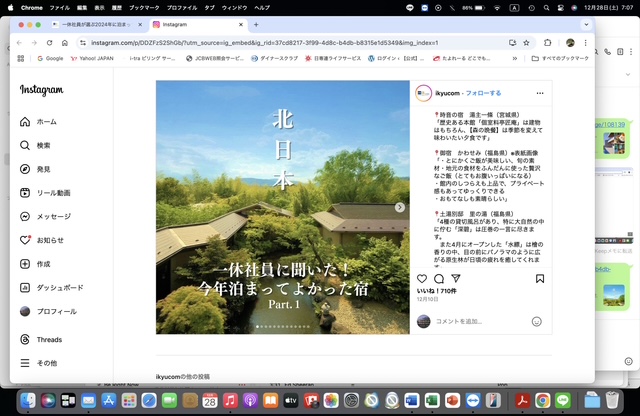Viewport: 640px width, 416px height.
Task: Switch to the 一休社員が選ぶ2024年 tab
Action: click(97, 24)
